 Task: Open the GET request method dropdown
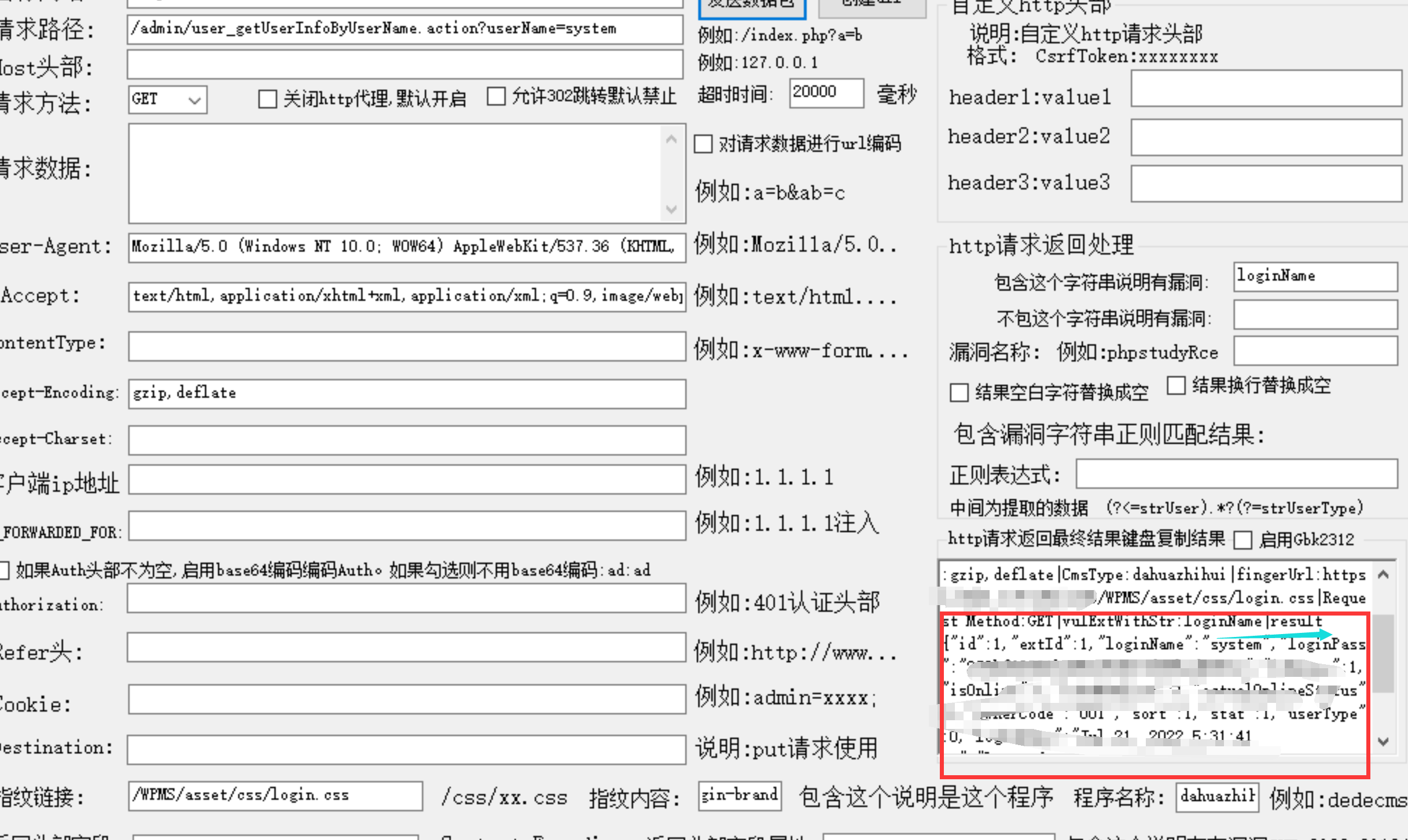[168, 100]
